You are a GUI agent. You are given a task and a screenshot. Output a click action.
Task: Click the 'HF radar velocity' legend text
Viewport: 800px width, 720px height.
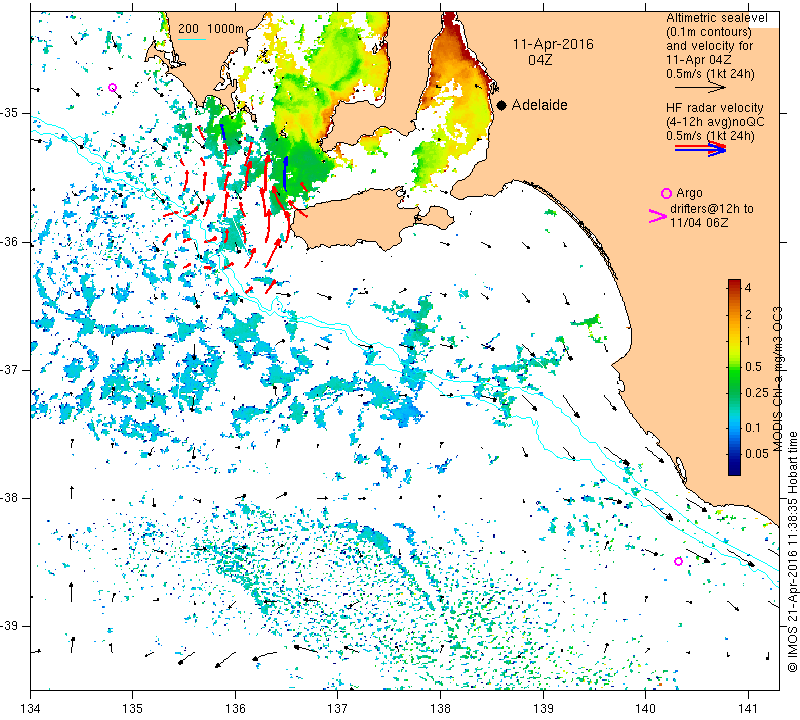(x=715, y=108)
